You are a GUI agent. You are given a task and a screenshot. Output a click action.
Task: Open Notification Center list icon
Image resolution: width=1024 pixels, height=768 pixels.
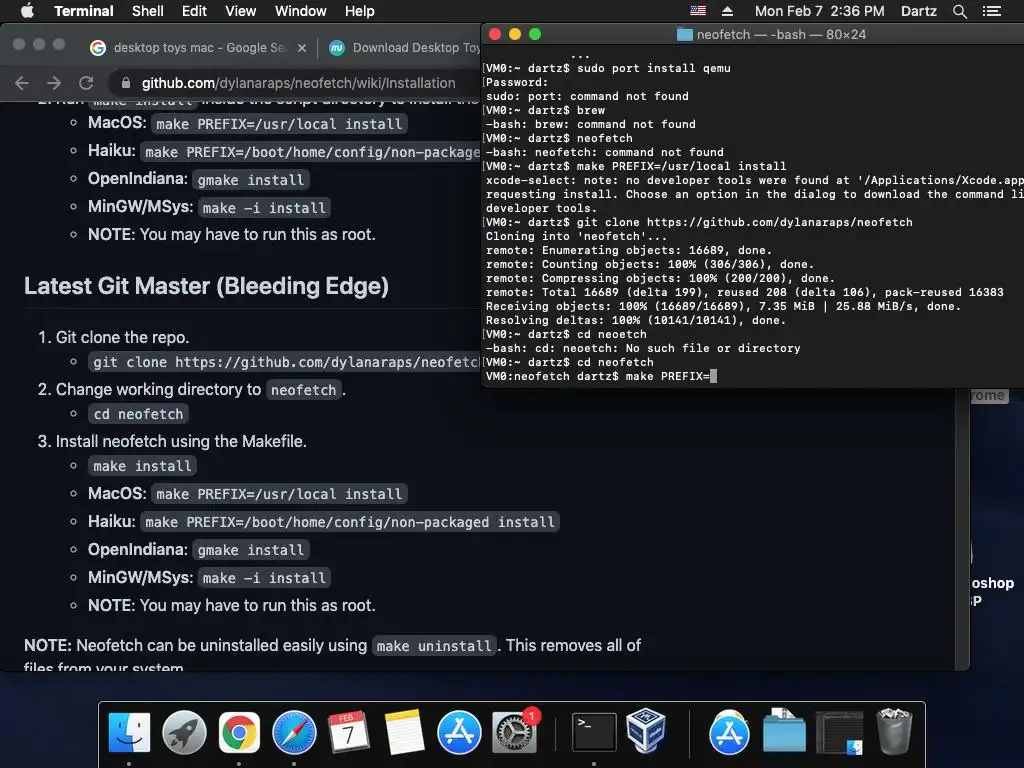pyautogui.click(x=991, y=11)
